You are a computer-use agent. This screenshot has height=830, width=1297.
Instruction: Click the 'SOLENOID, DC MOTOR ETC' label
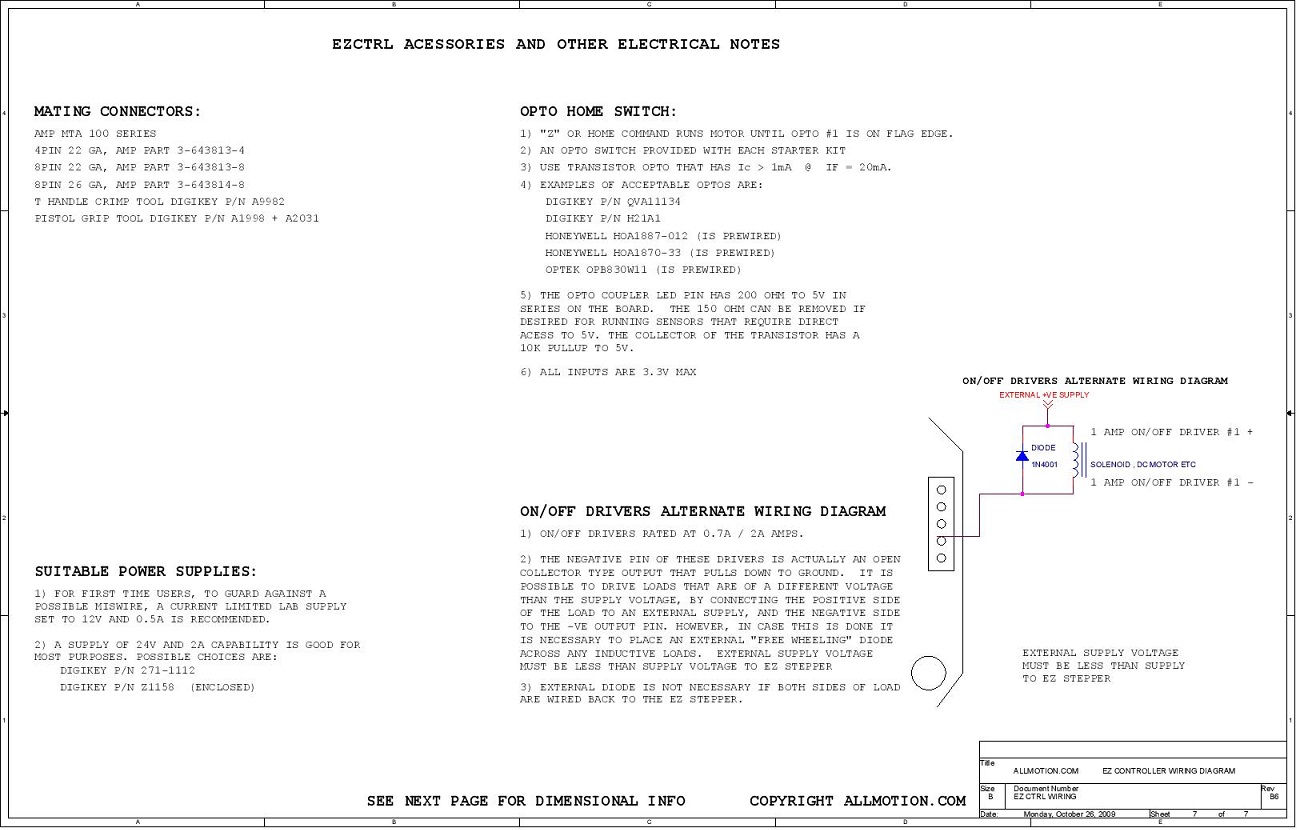[1143, 464]
